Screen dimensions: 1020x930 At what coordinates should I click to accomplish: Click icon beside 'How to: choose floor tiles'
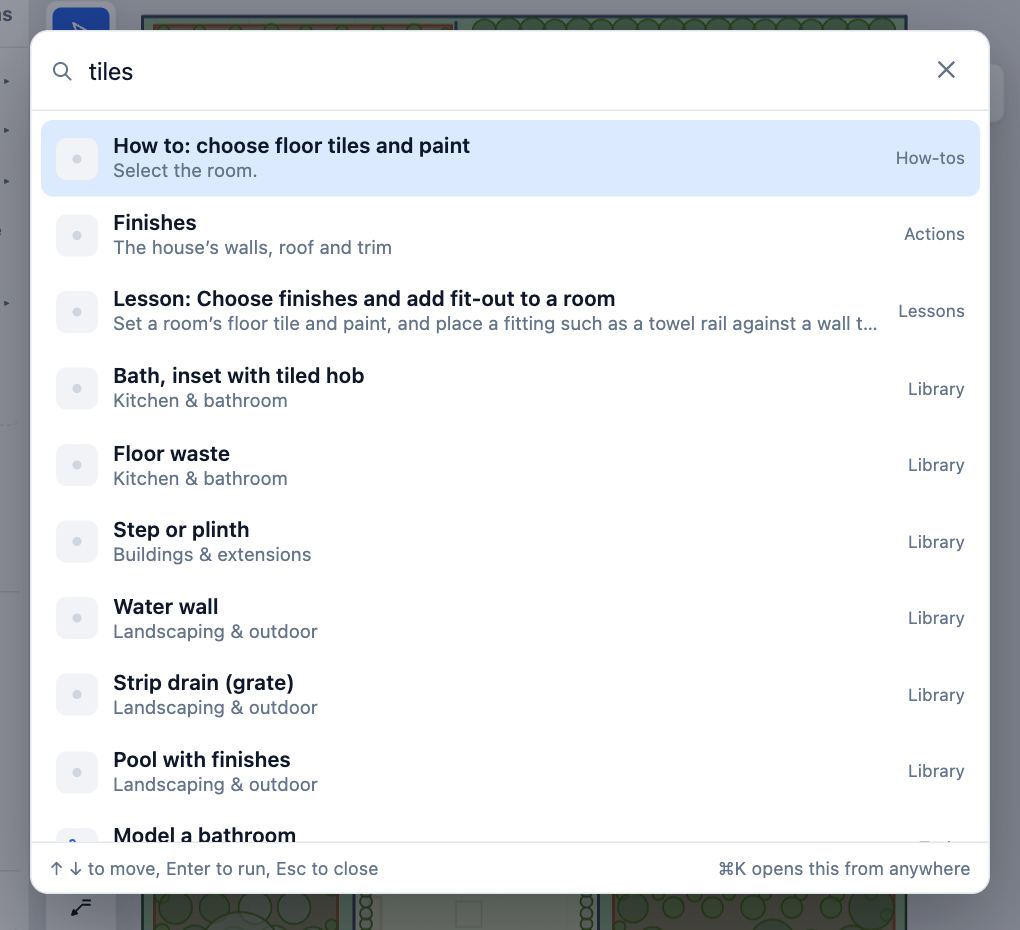pyautogui.click(x=77, y=159)
